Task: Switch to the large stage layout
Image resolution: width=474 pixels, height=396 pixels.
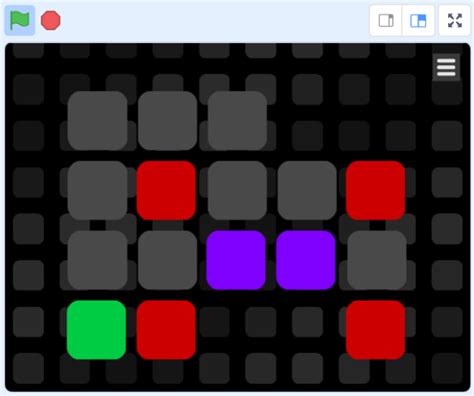Action: pyautogui.click(x=418, y=21)
